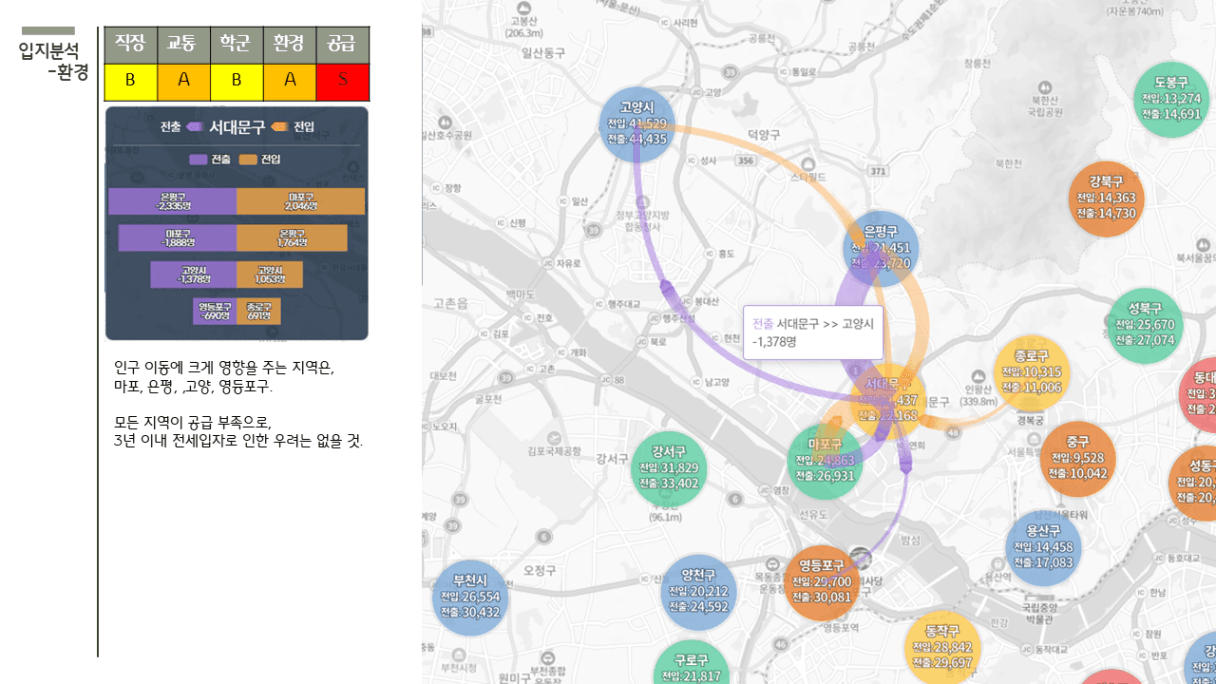The image size is (1216, 684).
Task: Select the 구로구 bubble on the map
Action: point(691,663)
